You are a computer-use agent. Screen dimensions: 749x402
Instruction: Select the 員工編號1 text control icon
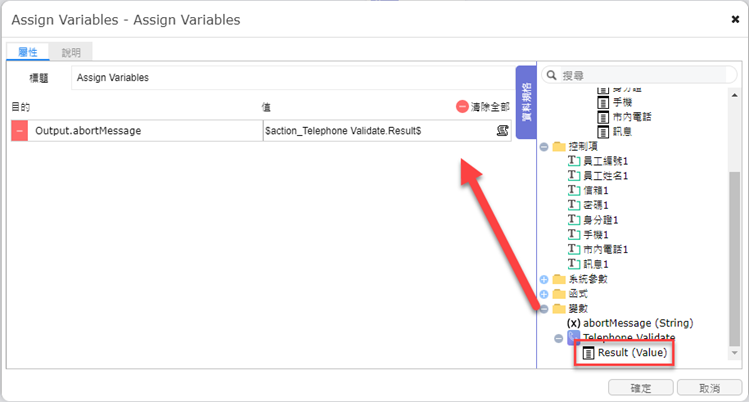tap(574, 161)
